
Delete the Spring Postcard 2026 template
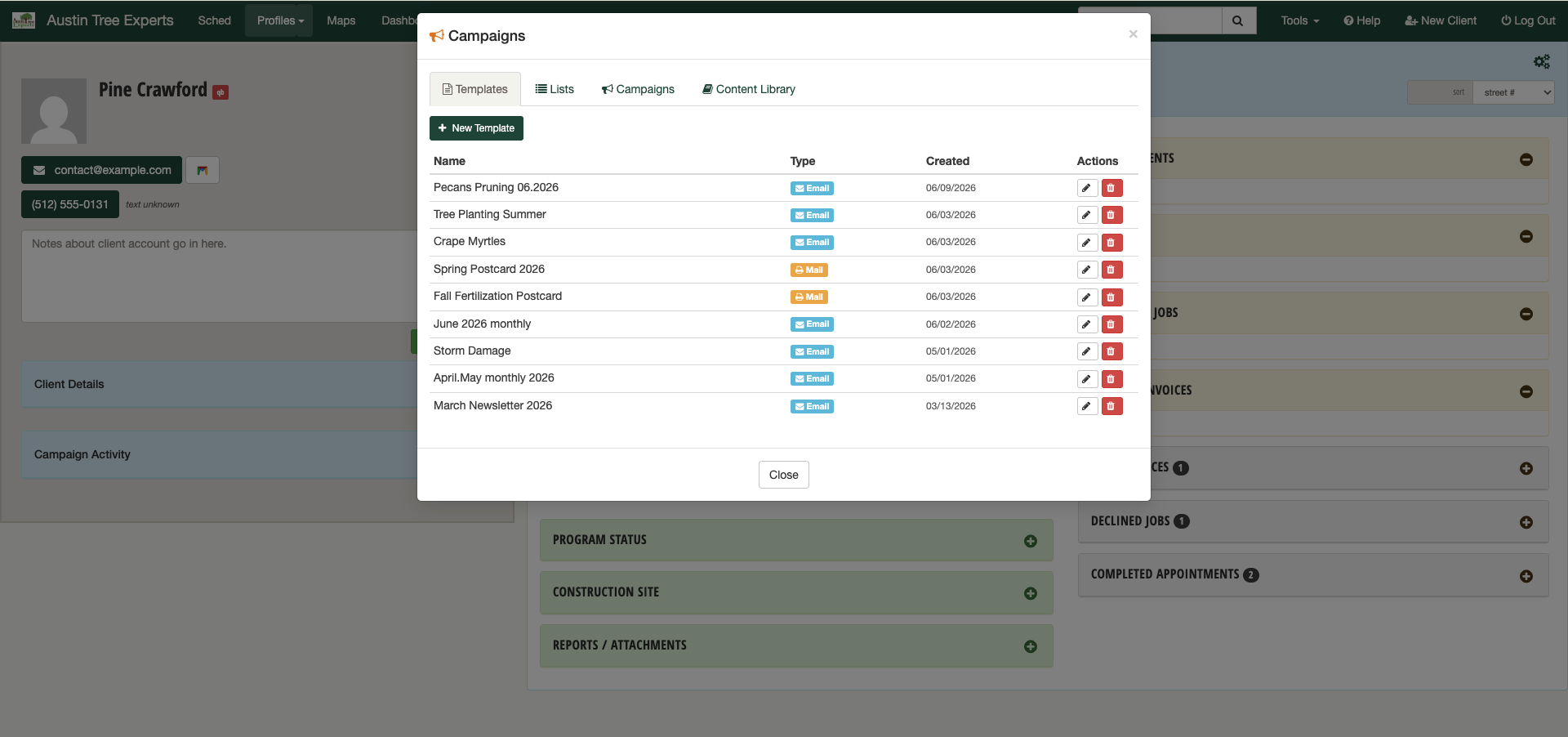(1111, 270)
